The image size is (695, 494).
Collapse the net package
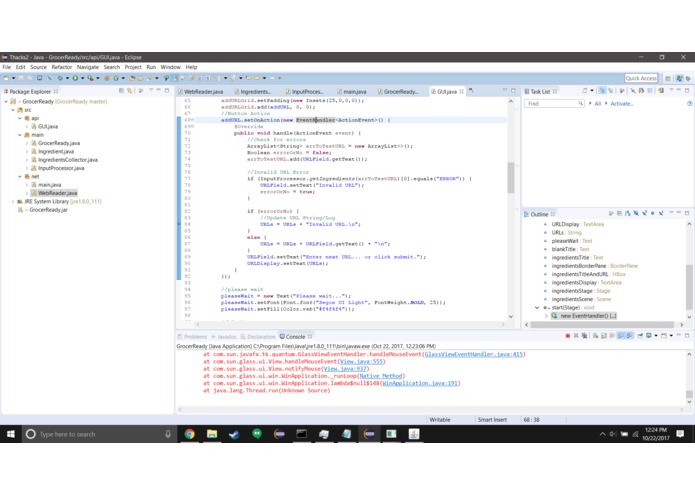click(x=20, y=176)
